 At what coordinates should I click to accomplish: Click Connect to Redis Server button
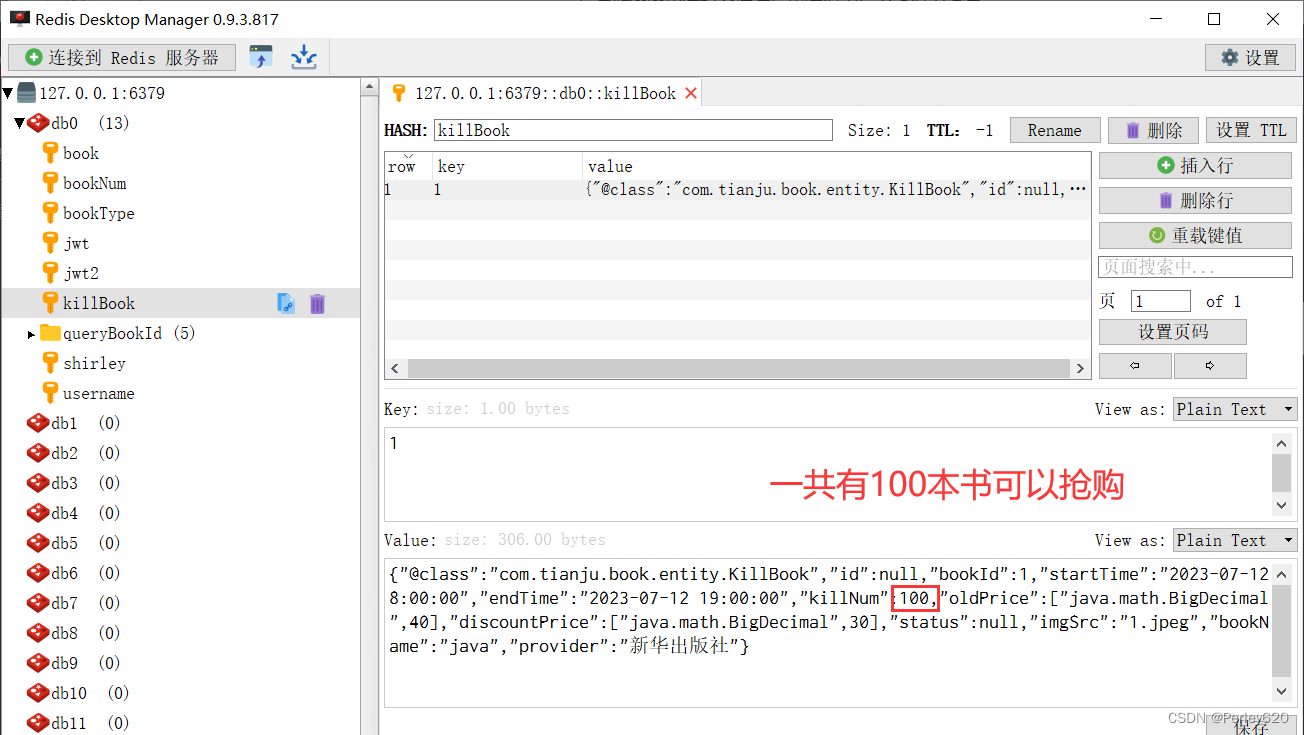coord(122,58)
